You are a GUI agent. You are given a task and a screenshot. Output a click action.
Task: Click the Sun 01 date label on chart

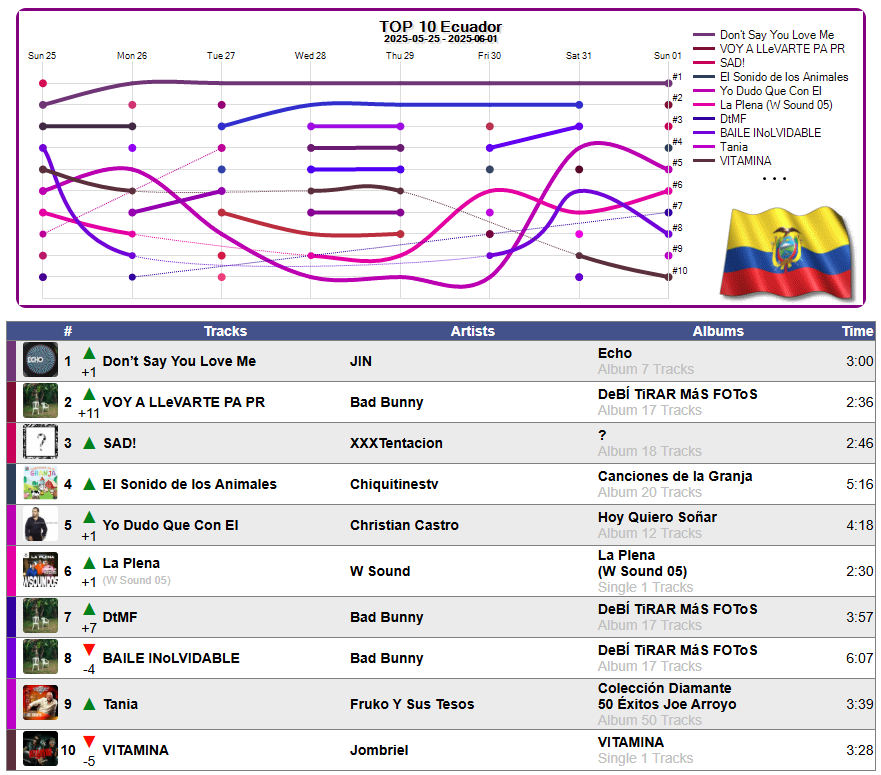(x=667, y=56)
